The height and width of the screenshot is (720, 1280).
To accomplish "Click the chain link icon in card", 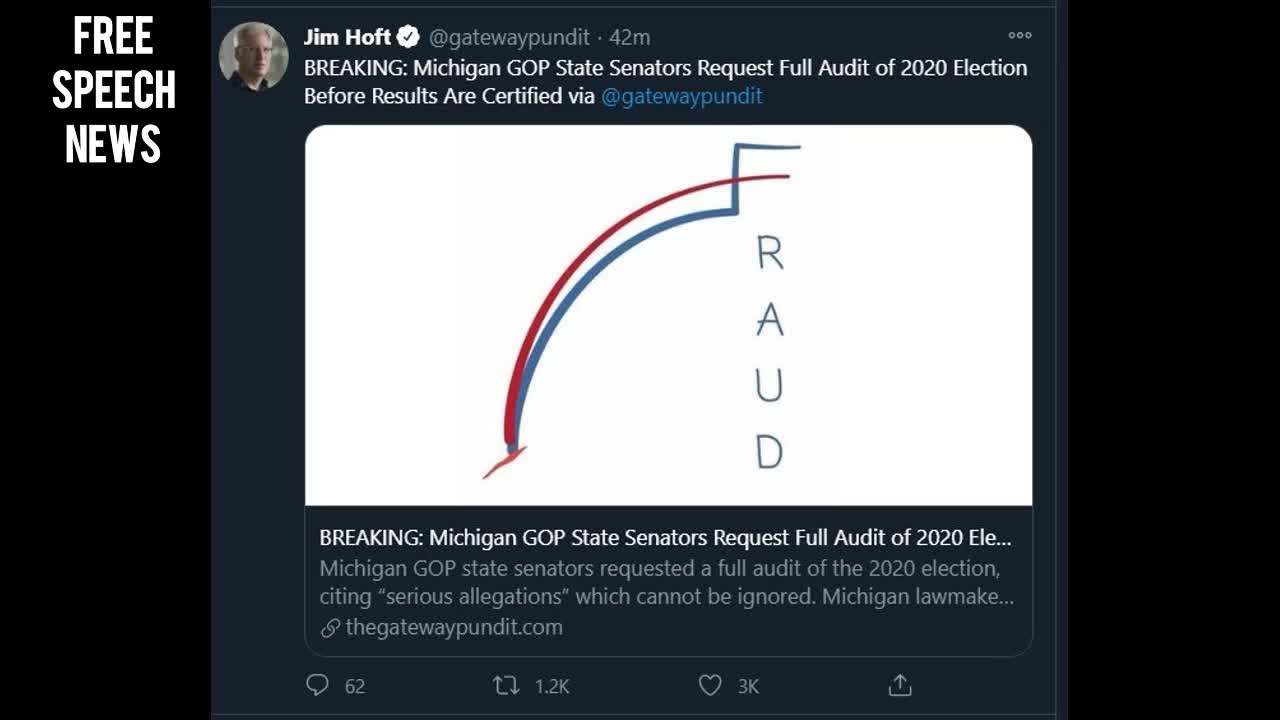I will tap(330, 628).
